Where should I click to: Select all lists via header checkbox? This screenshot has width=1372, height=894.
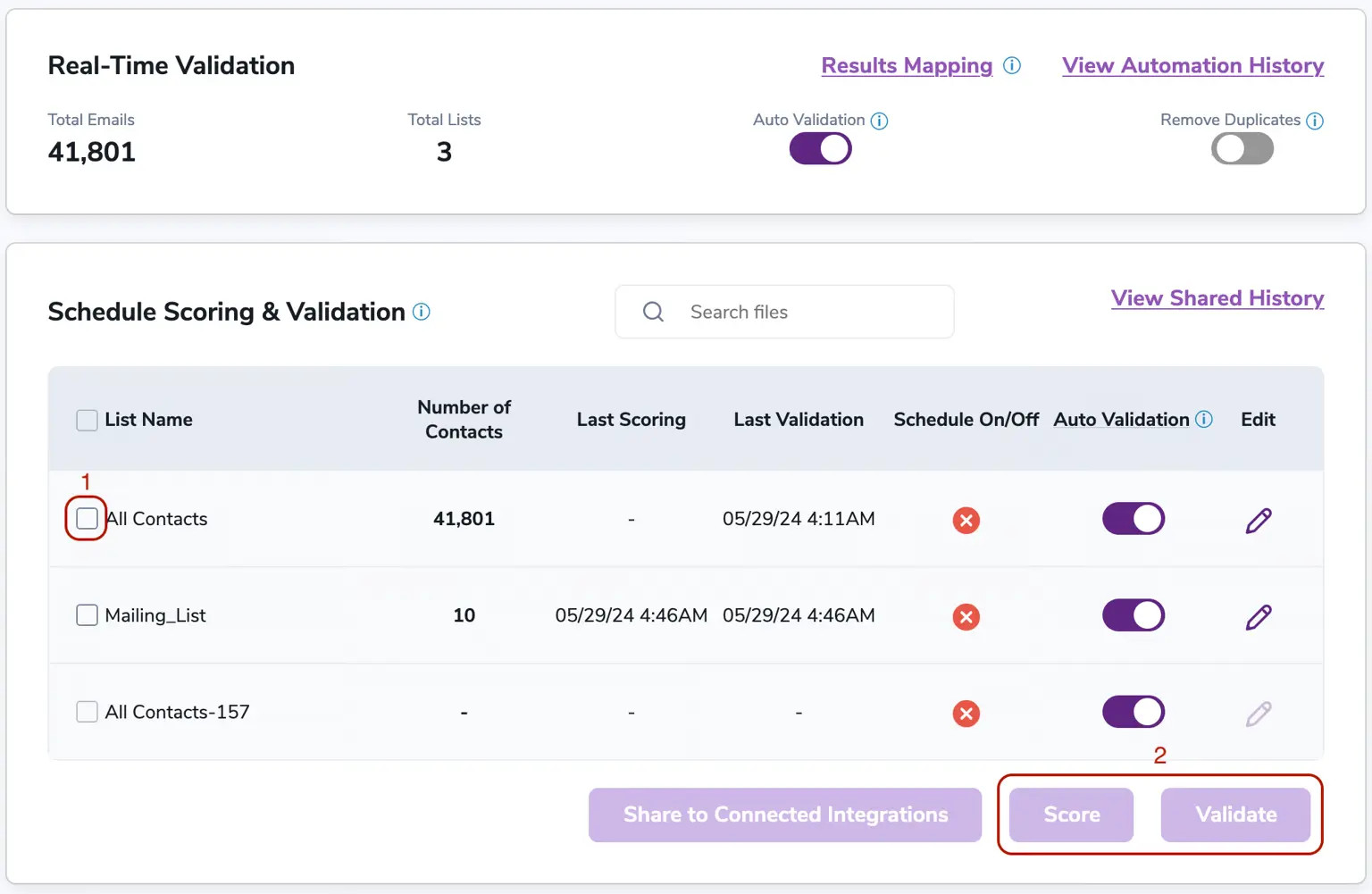(x=86, y=419)
